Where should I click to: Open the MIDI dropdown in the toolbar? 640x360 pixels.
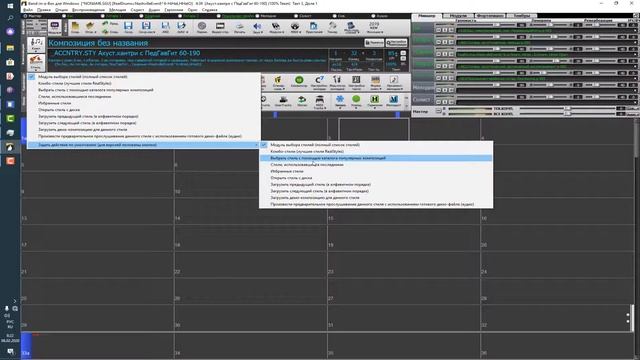295,28
